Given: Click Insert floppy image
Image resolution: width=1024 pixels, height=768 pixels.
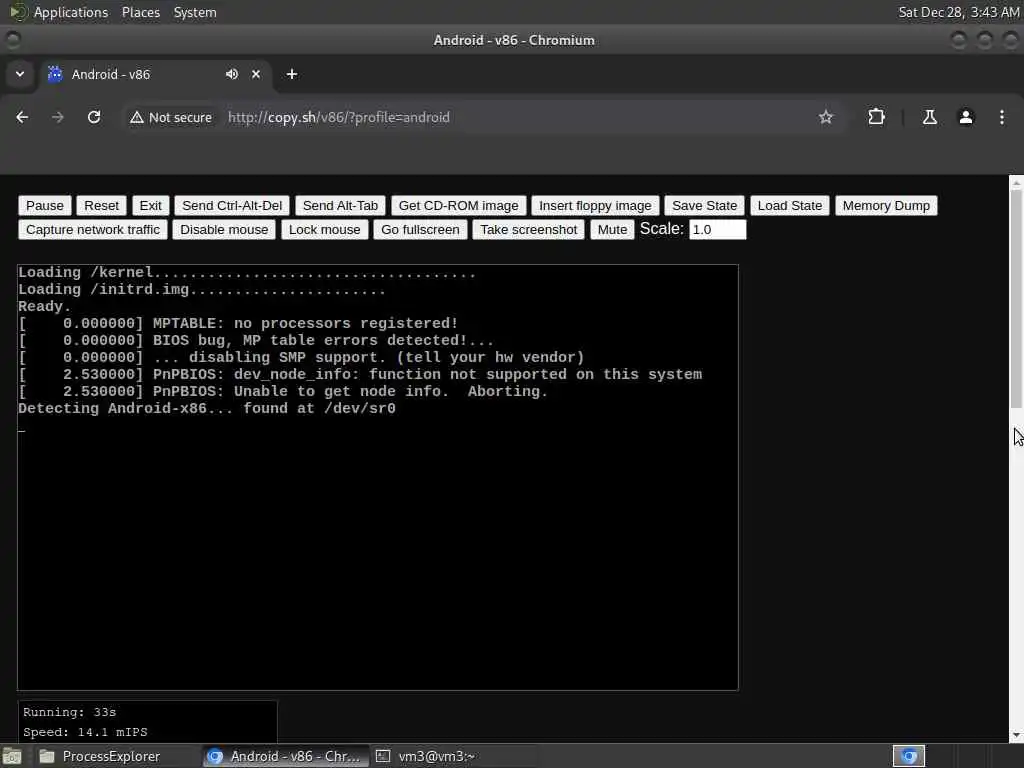Looking at the screenshot, I should click(x=595, y=206).
